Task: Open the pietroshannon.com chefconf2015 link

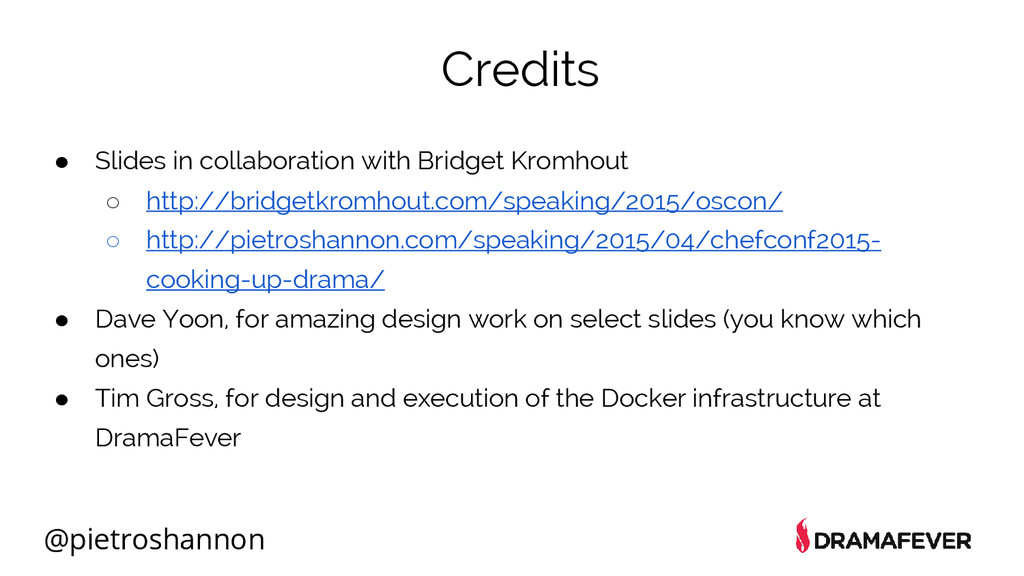Action: point(513,240)
